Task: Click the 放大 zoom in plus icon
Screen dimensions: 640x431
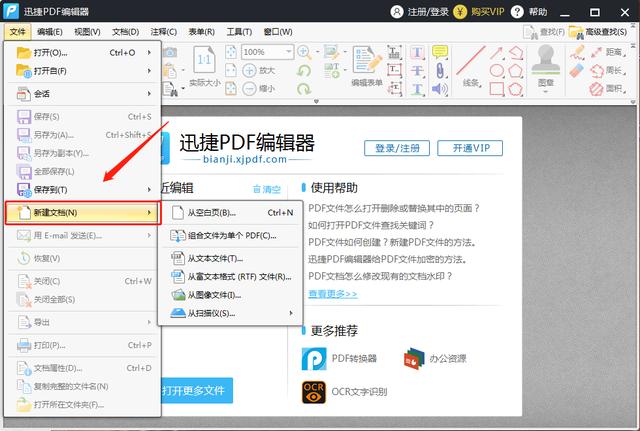Action: coord(250,71)
